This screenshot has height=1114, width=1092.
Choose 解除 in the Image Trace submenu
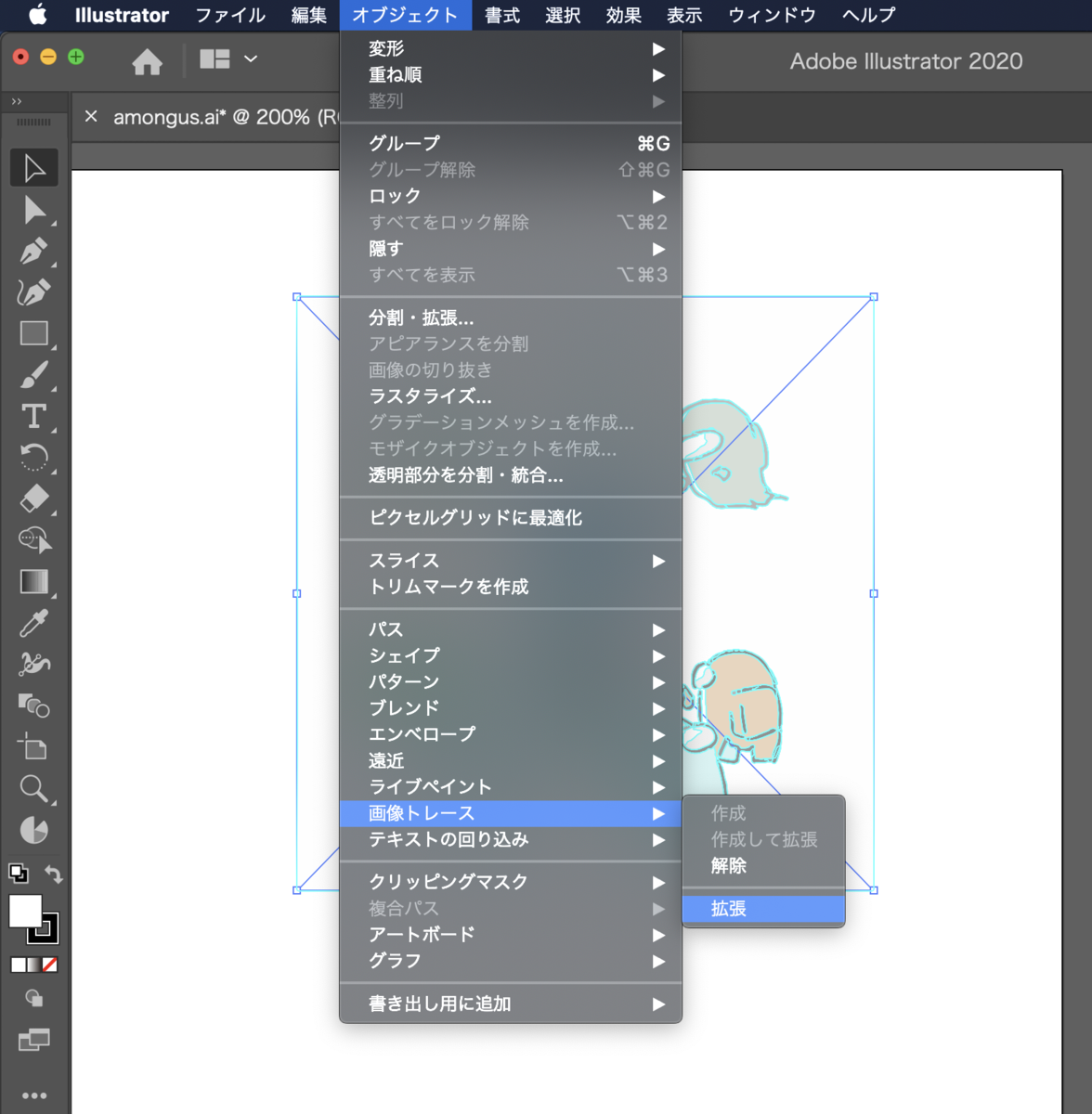point(763,866)
